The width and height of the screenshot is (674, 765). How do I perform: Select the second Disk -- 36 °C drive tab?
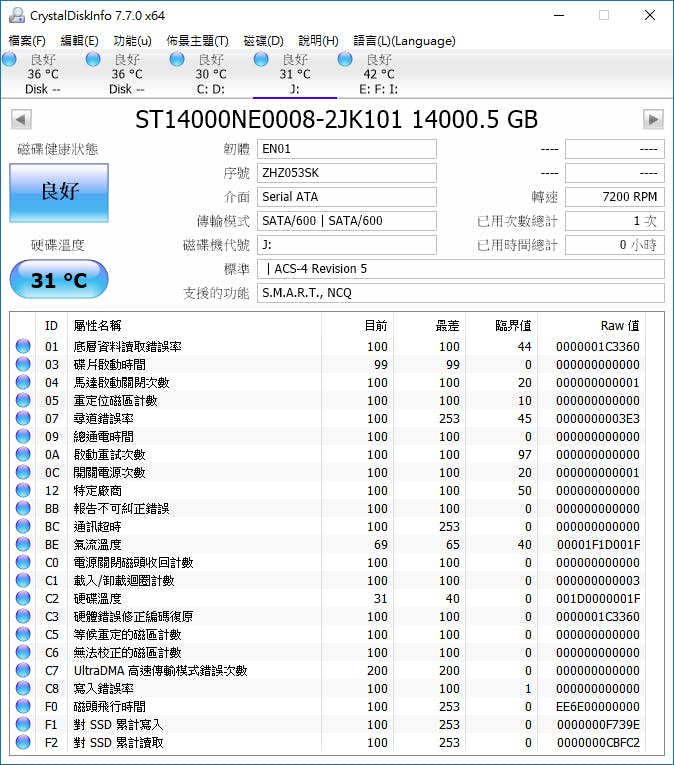click(126, 74)
